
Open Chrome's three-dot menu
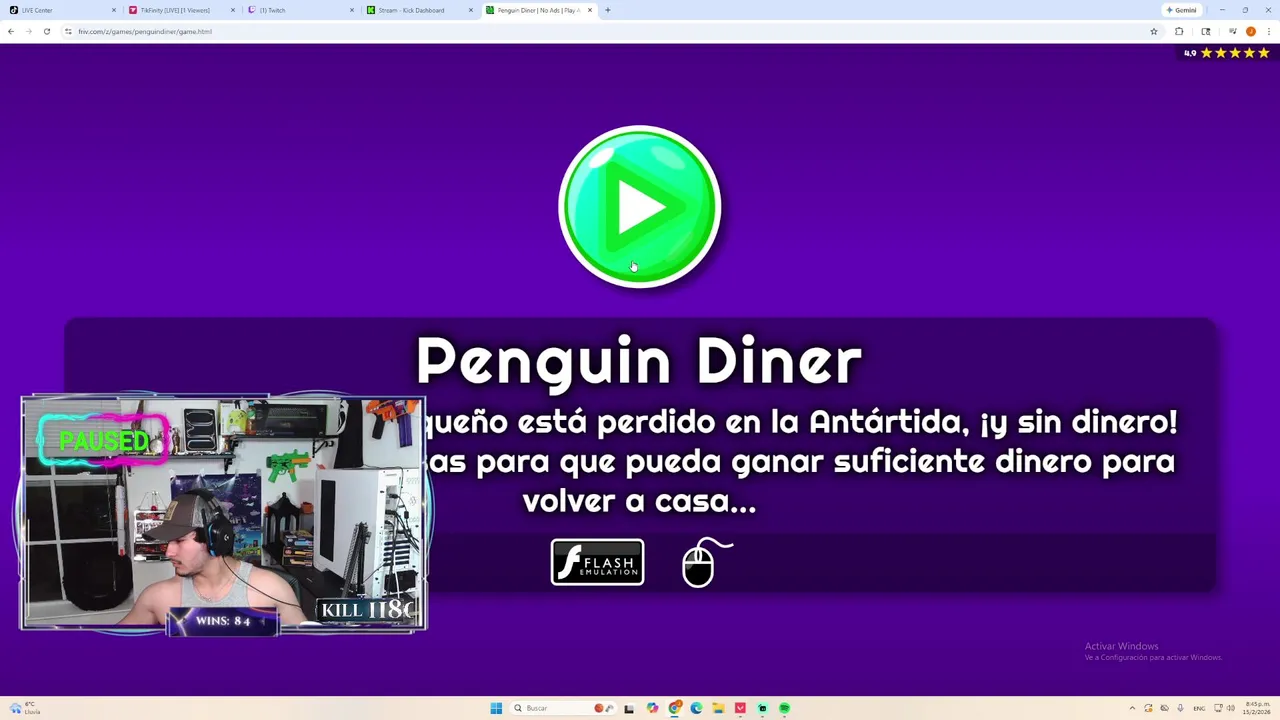click(x=1269, y=31)
